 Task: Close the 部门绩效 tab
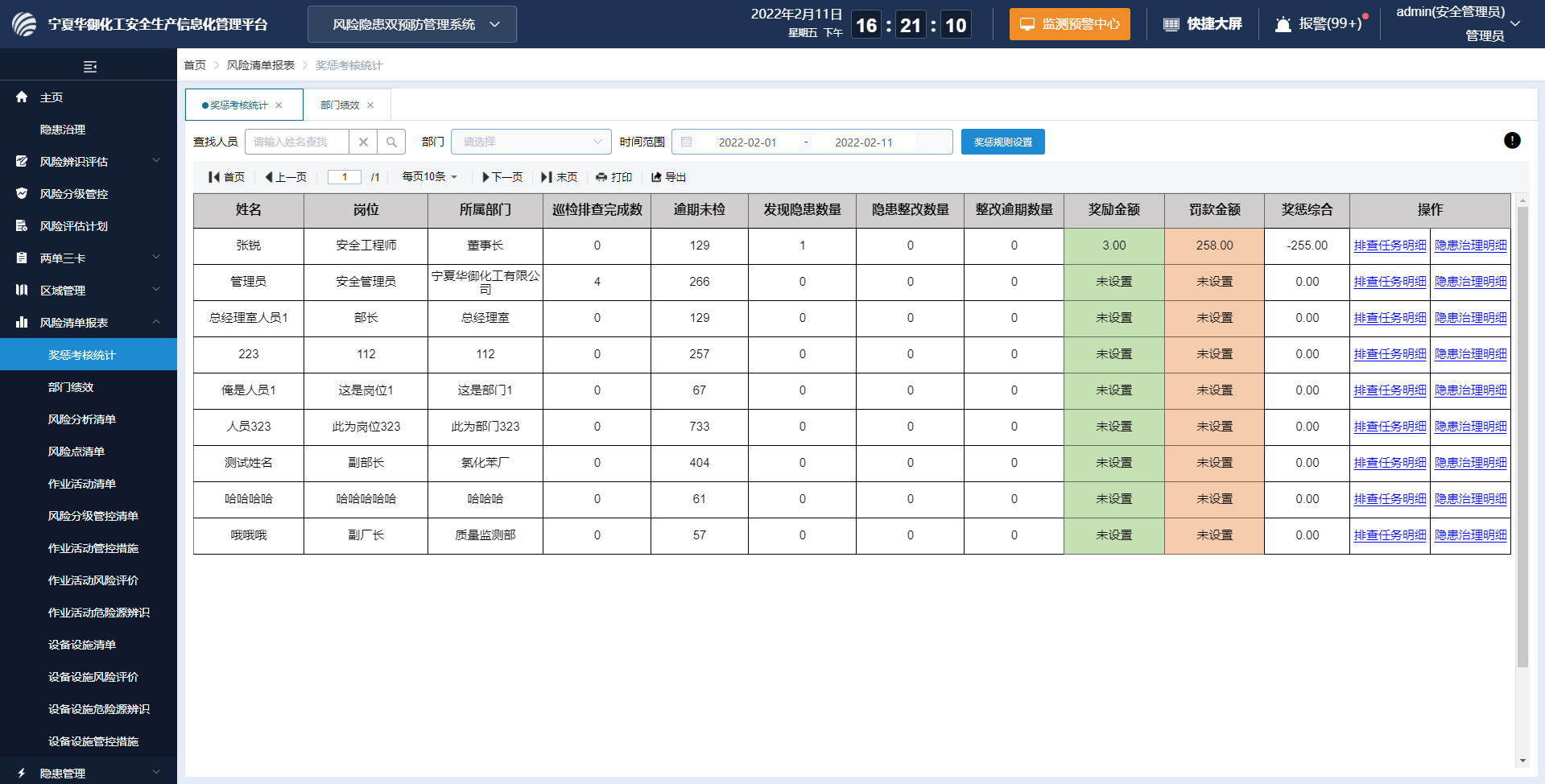click(370, 105)
